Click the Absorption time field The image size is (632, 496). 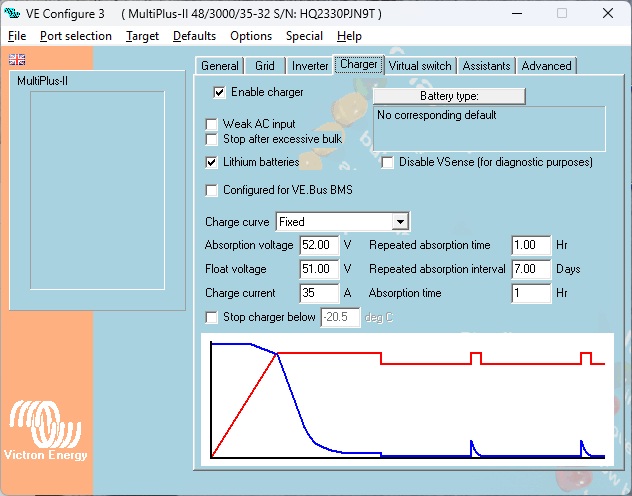click(531, 293)
